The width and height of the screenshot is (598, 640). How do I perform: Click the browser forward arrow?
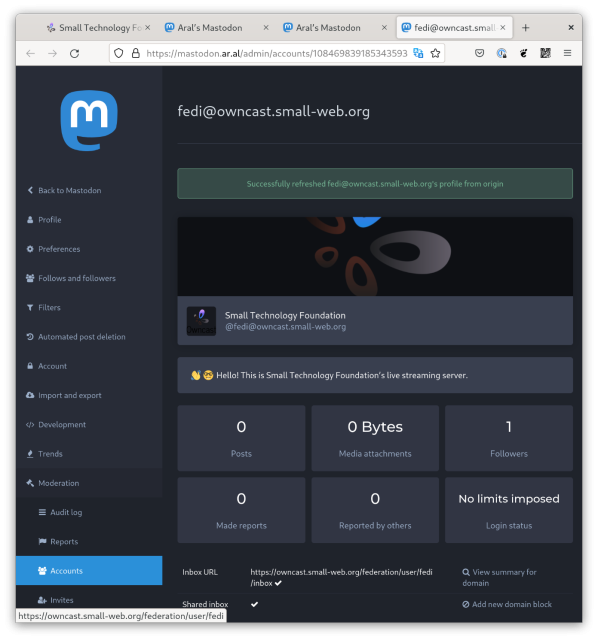click(52, 53)
